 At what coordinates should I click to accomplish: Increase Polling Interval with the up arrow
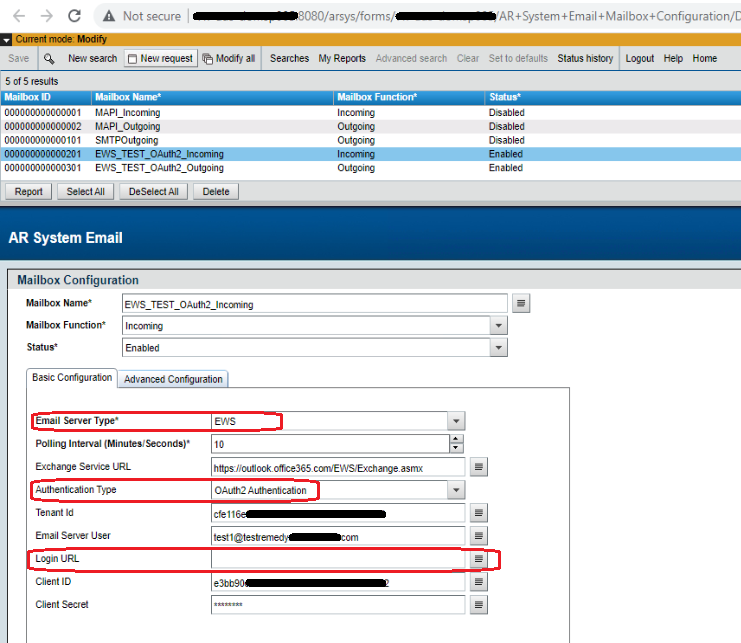457,439
